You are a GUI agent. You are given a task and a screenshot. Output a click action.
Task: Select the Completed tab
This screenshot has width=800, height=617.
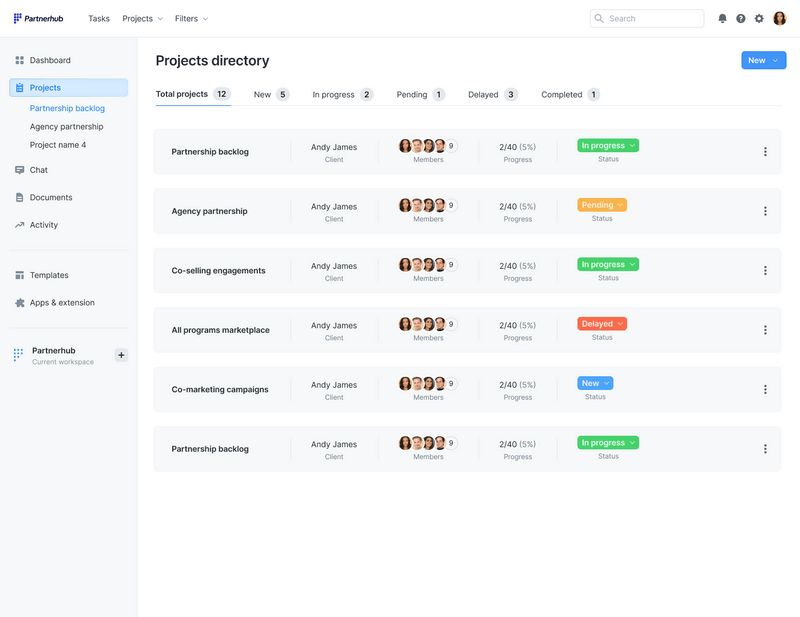click(x=569, y=95)
